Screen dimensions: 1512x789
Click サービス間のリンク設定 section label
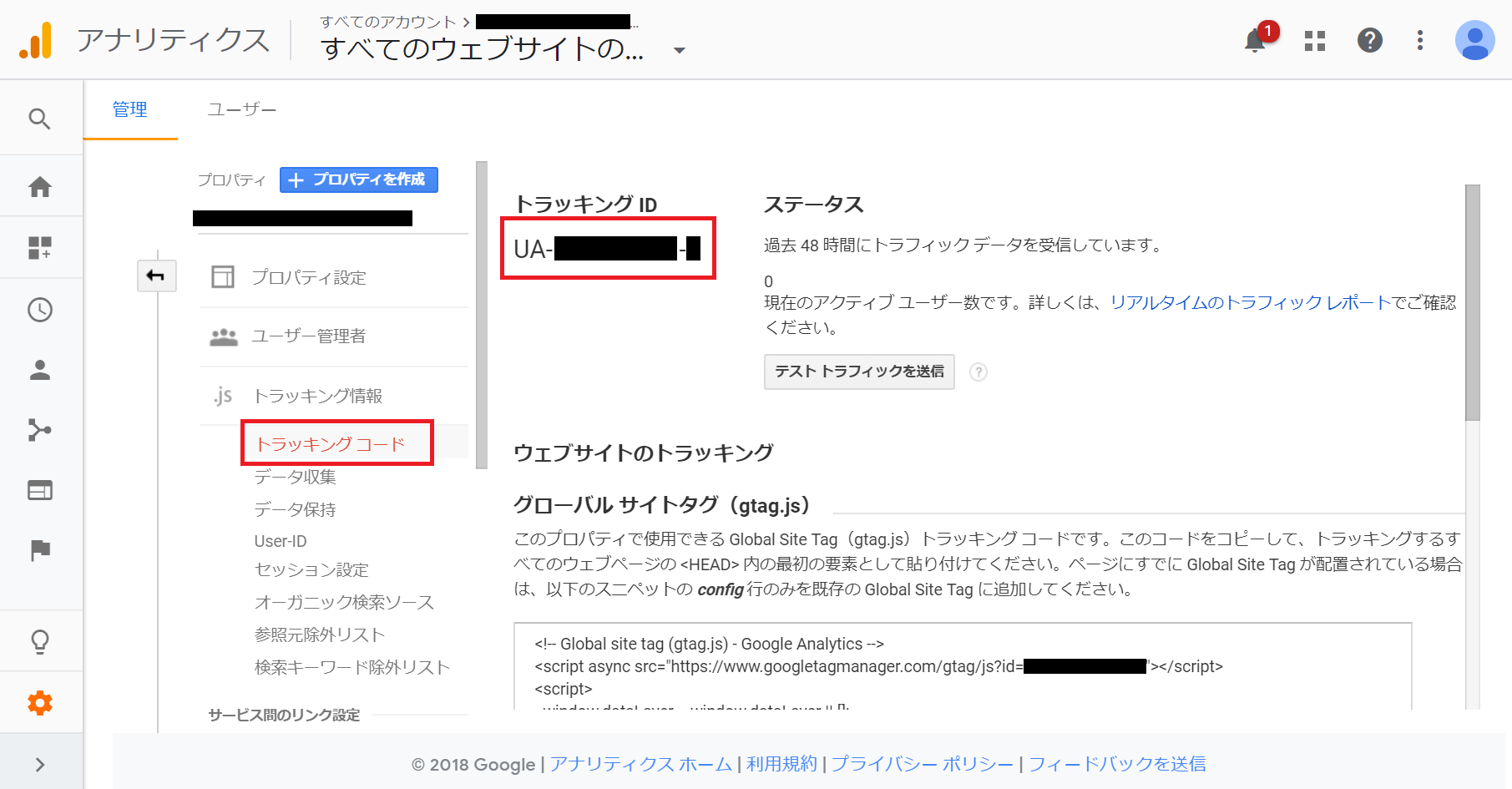click(x=284, y=716)
